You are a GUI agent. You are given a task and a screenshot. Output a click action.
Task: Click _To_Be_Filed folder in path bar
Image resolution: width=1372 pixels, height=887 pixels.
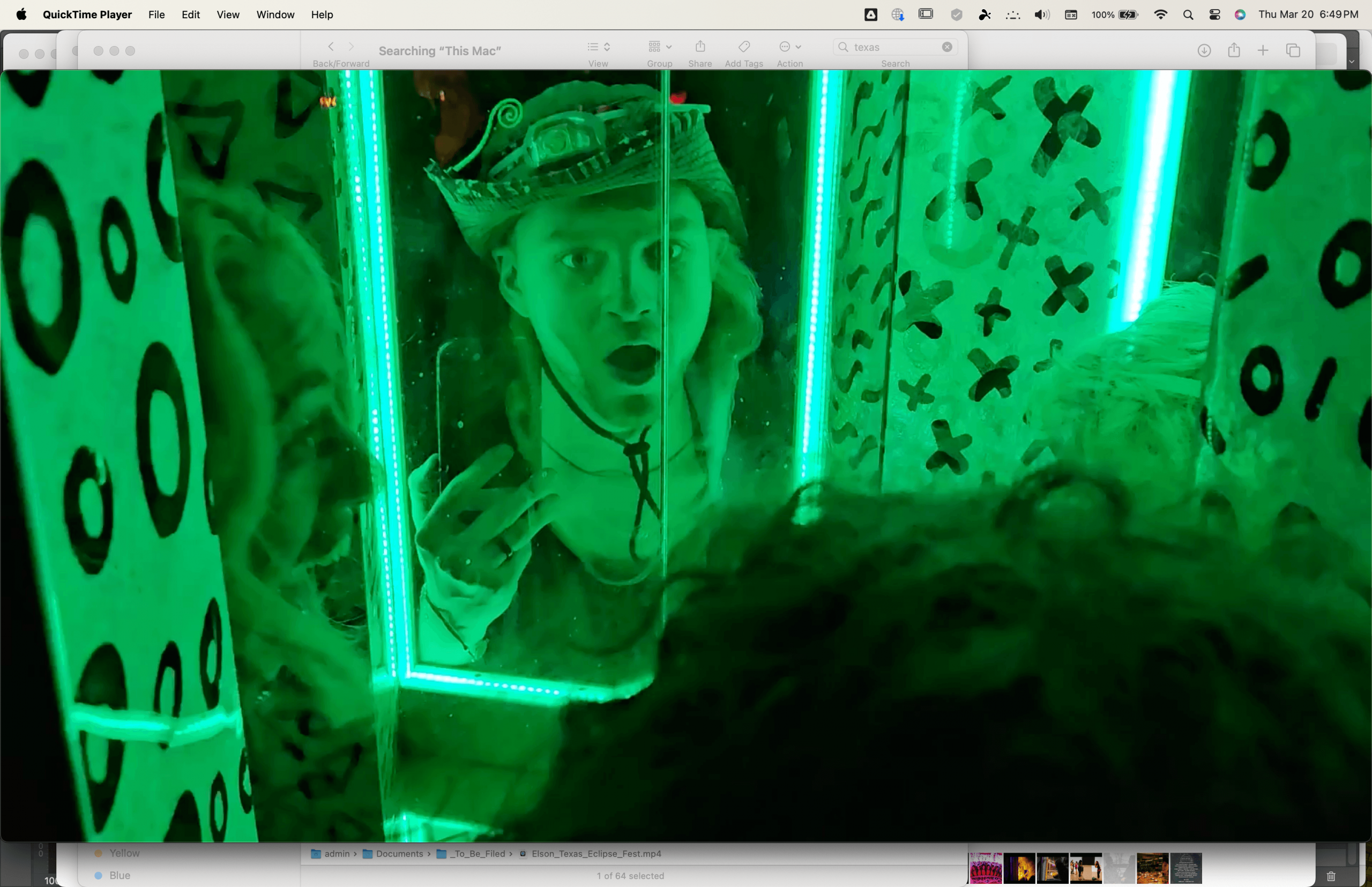click(x=476, y=854)
